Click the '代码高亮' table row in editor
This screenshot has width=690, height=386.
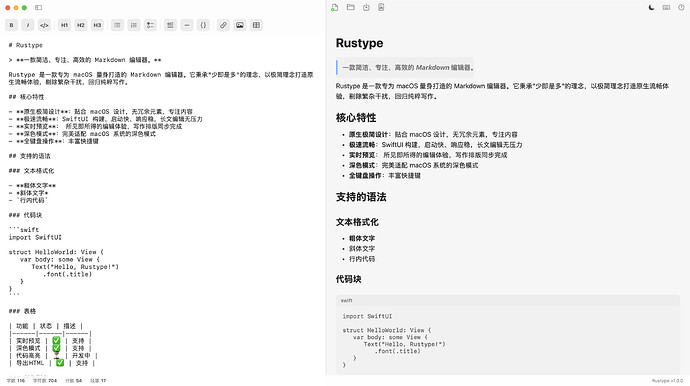point(53,356)
